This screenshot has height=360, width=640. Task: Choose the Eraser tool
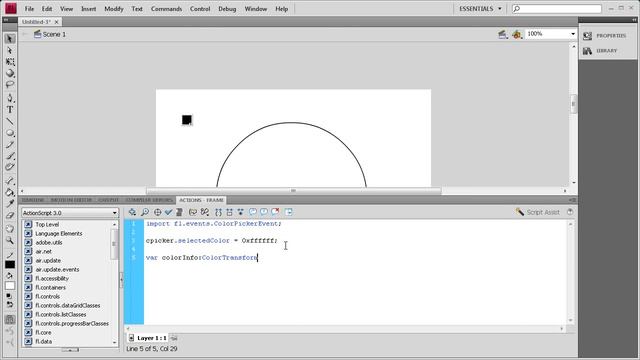coord(10,215)
